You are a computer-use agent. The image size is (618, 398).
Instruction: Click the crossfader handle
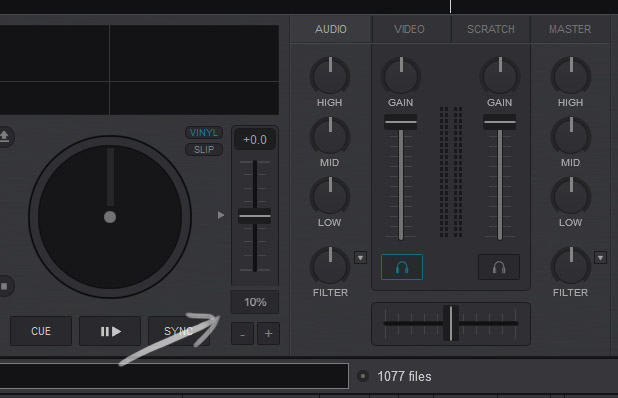[451, 323]
